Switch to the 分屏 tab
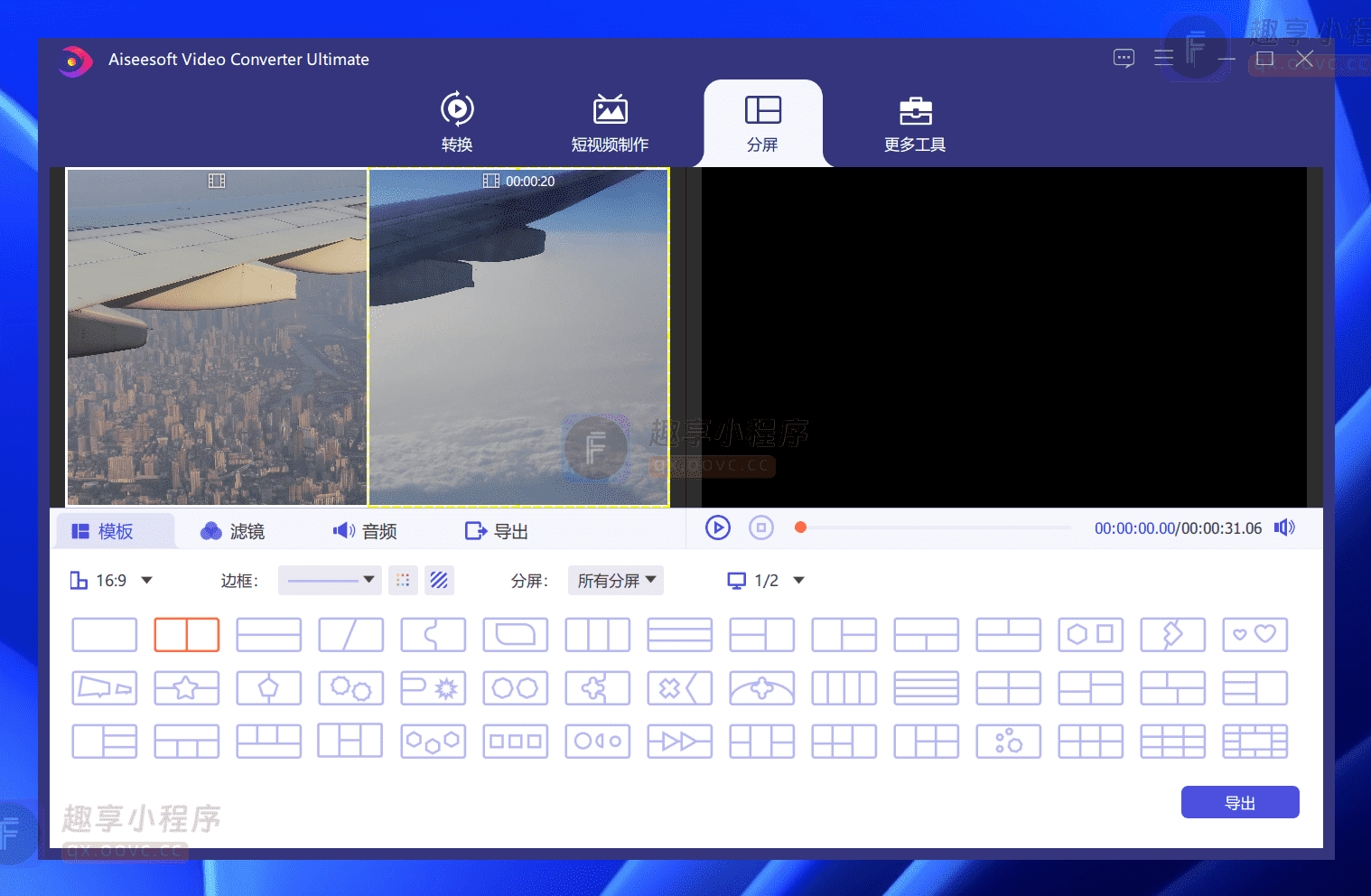The image size is (1371, 896). (763, 122)
